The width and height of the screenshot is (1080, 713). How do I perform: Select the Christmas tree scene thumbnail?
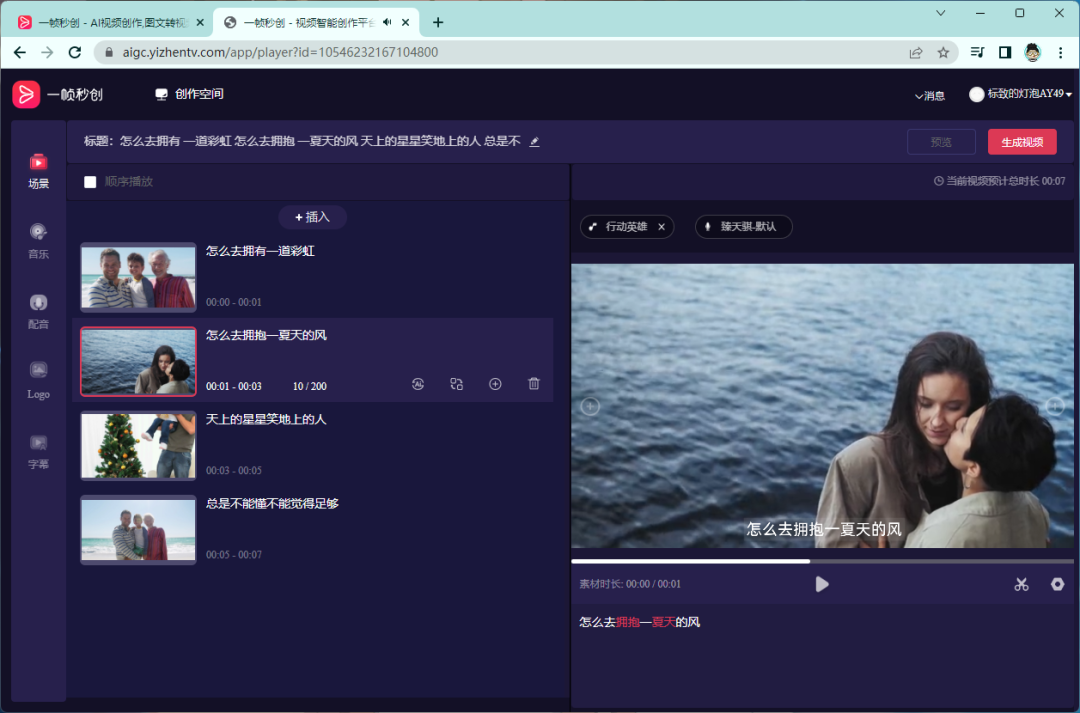[138, 445]
